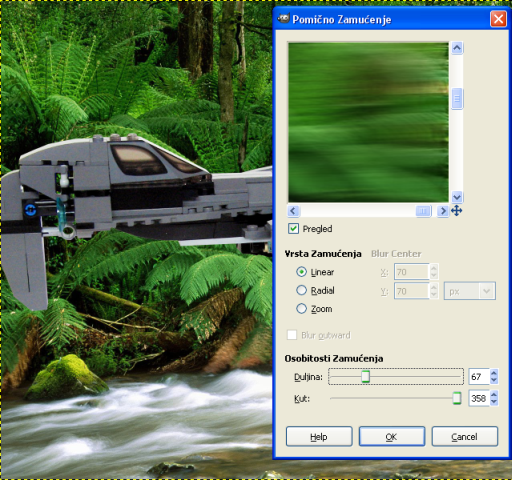Click the Blur Center X input field
The width and height of the screenshot is (512, 480).
pyautogui.click(x=412, y=272)
